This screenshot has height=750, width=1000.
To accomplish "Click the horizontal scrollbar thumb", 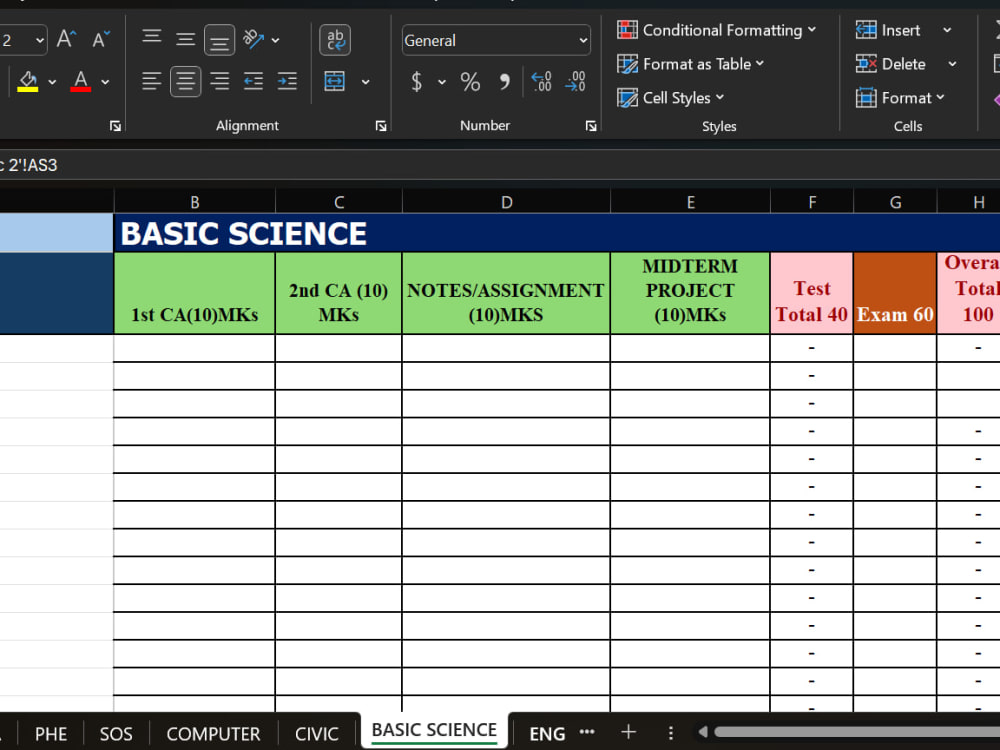I will [x=857, y=732].
